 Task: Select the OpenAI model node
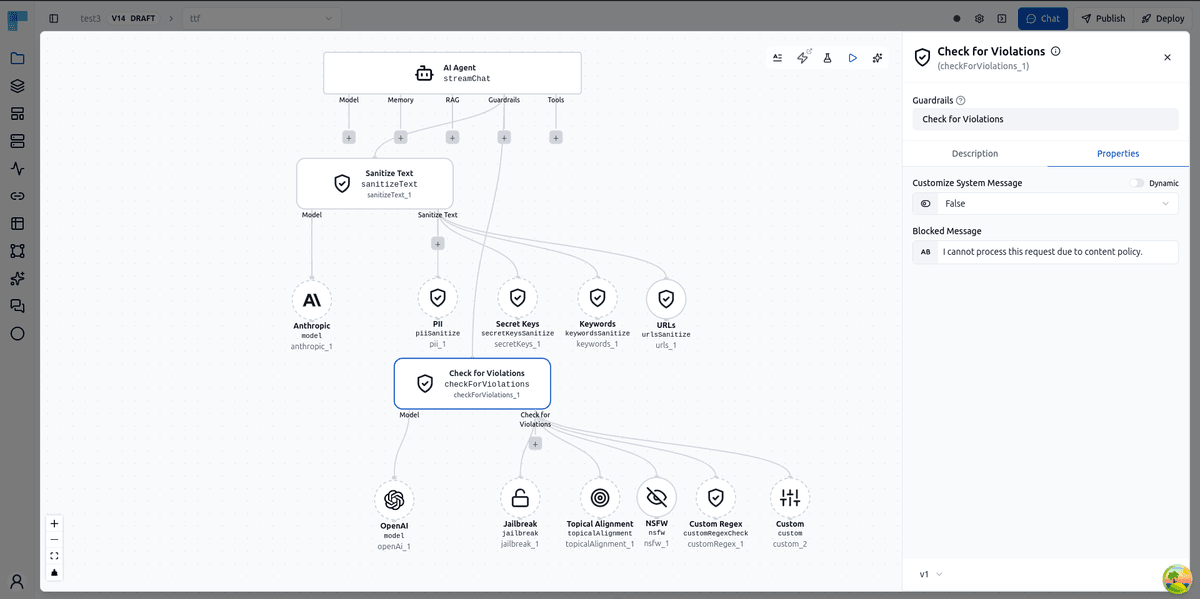pyautogui.click(x=394, y=500)
